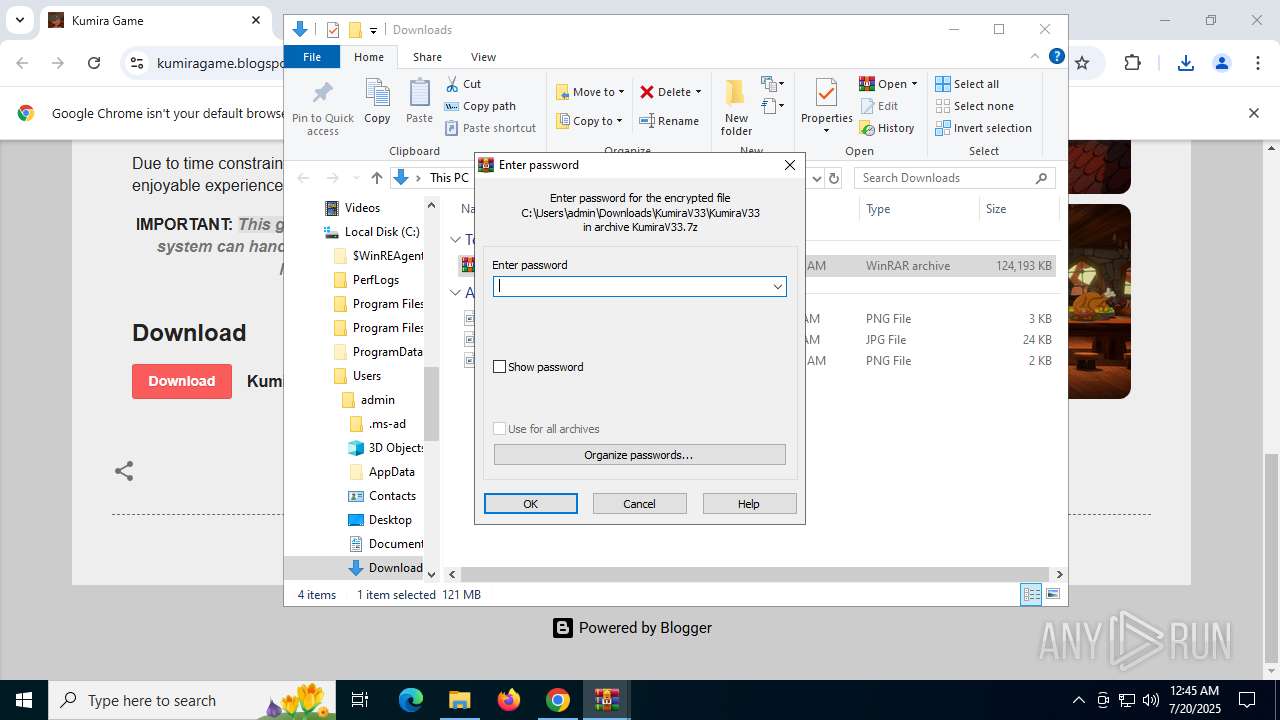Screen dimensions: 1280x720
Task: Click the share icon on blog page
Action: 124,471
